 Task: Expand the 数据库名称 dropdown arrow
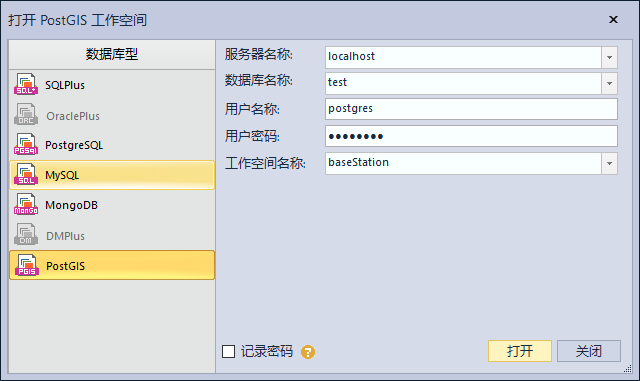coord(609,83)
